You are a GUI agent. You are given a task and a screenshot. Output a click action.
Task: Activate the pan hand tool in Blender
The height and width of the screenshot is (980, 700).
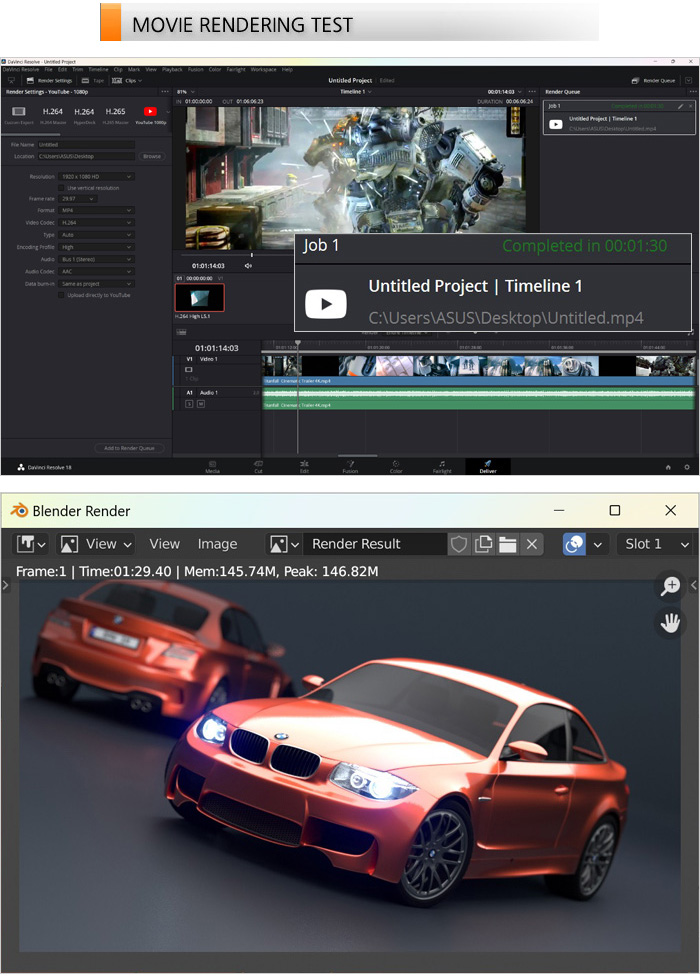[x=670, y=623]
